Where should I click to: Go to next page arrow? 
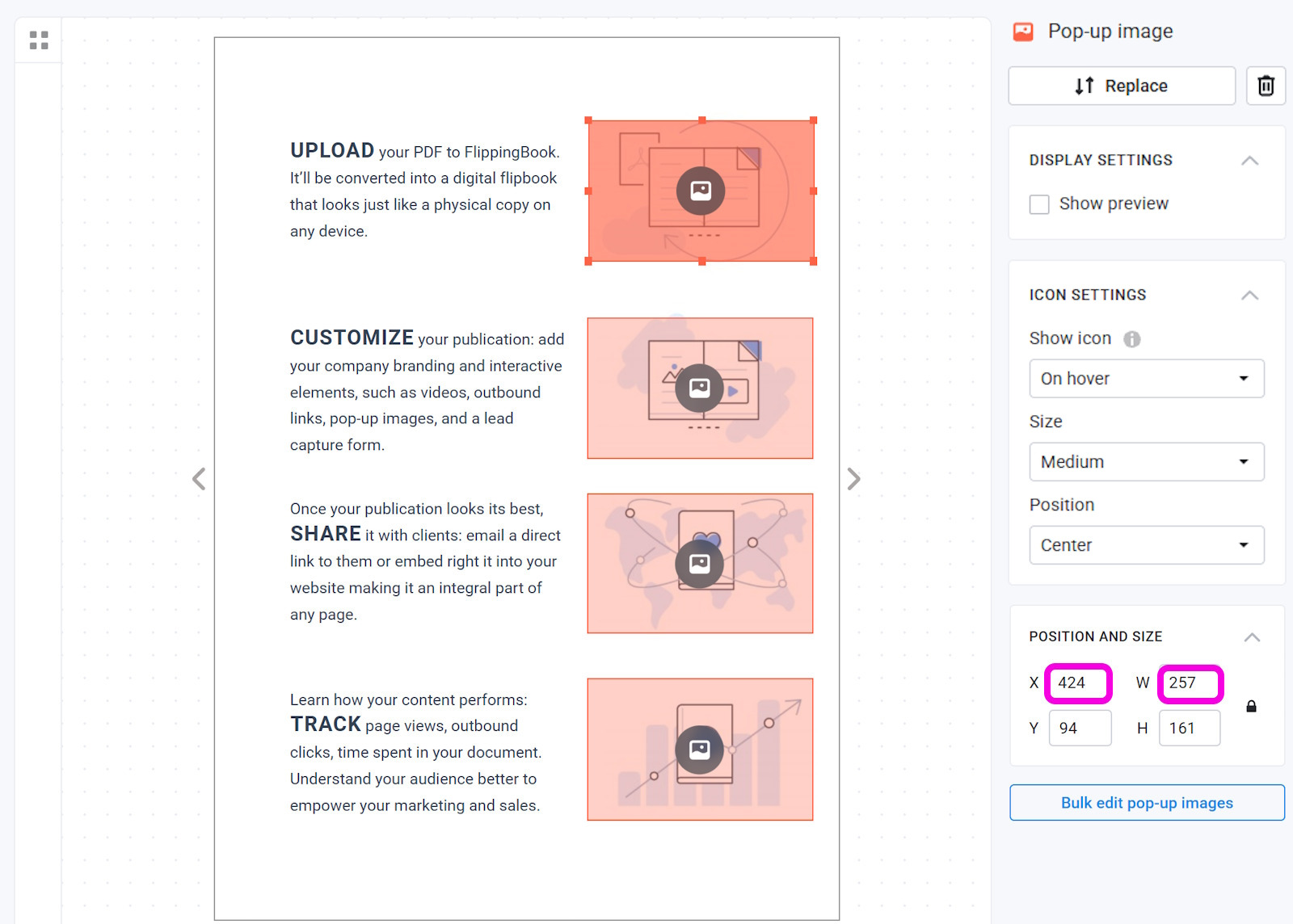pos(853,479)
